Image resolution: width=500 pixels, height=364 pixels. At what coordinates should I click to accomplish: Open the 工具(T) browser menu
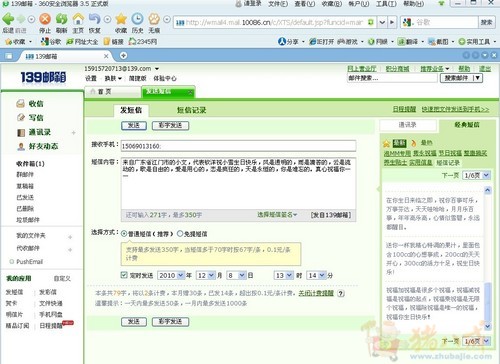pos(386,4)
